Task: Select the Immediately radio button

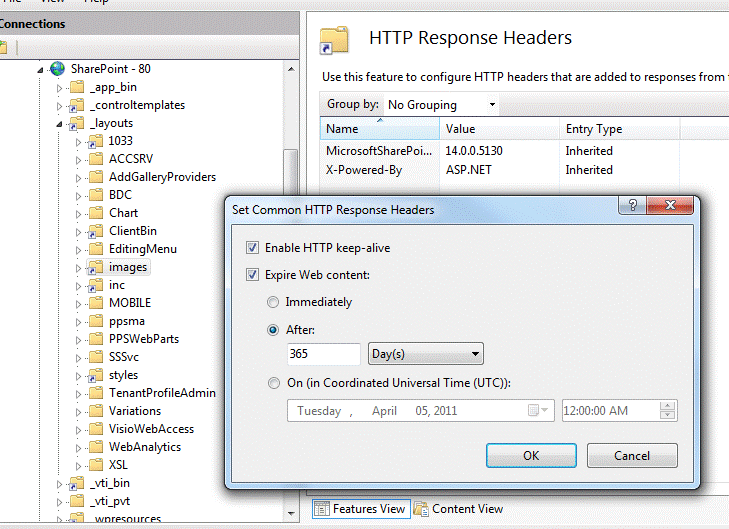Action: 273,302
